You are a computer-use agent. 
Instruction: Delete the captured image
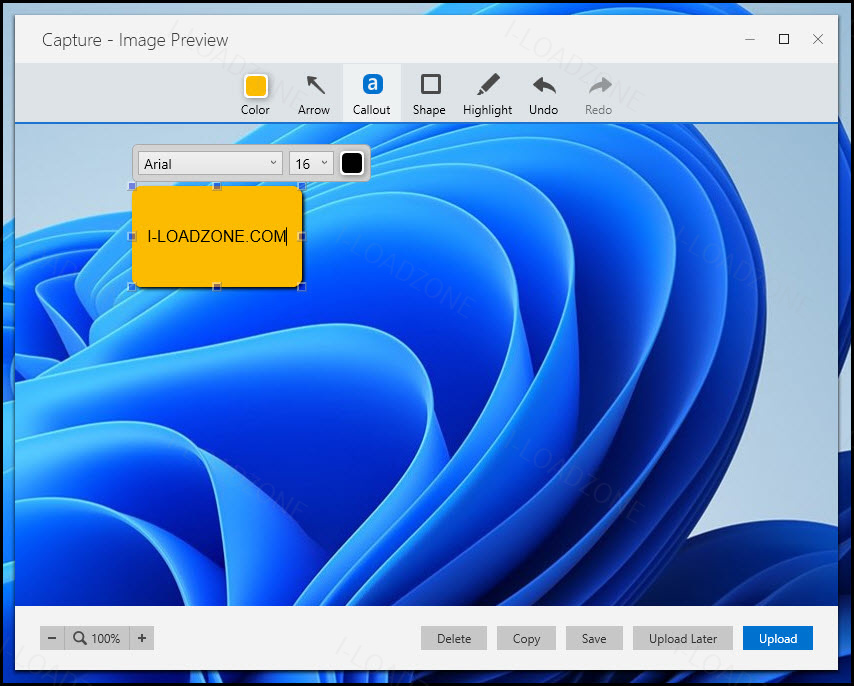click(454, 638)
